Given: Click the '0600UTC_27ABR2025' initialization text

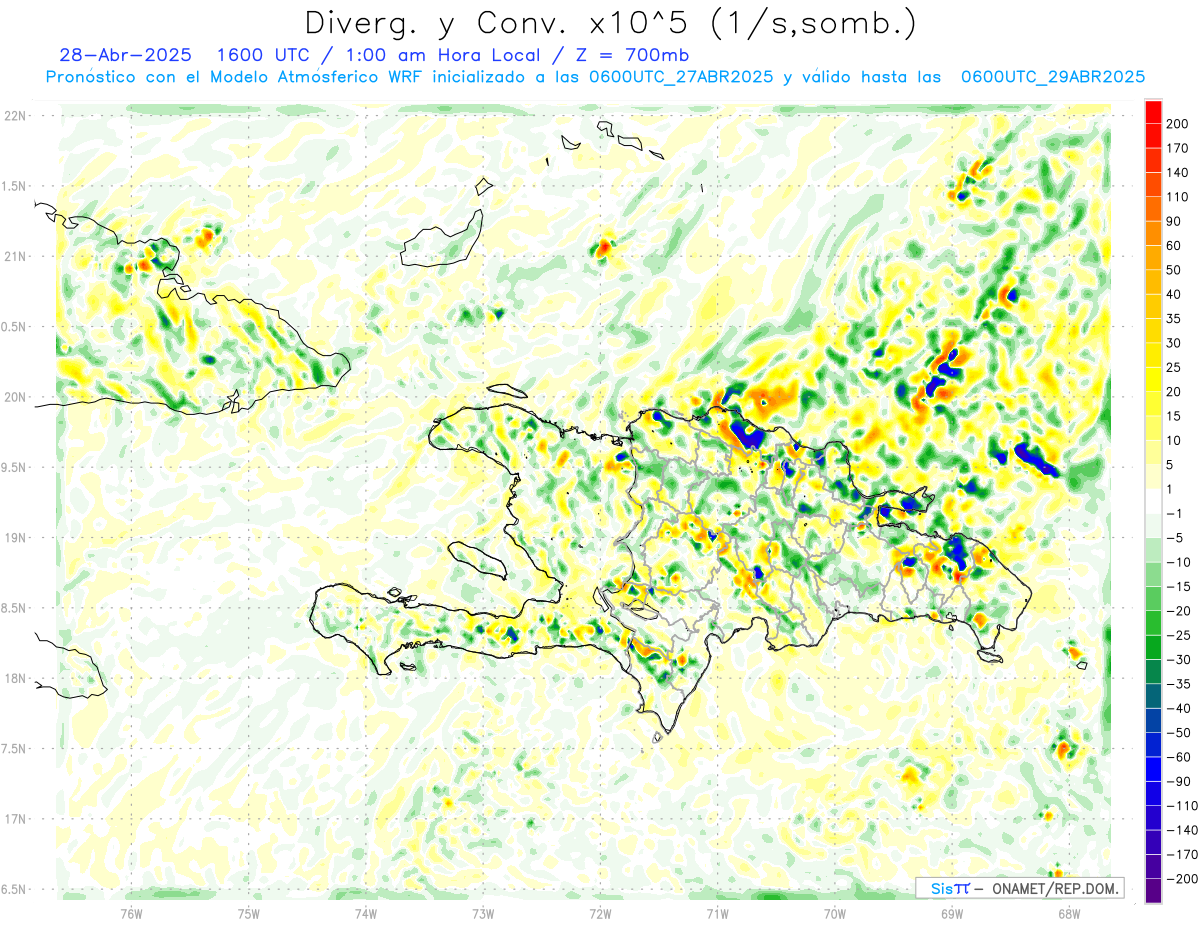Looking at the screenshot, I should pyautogui.click(x=681, y=77).
